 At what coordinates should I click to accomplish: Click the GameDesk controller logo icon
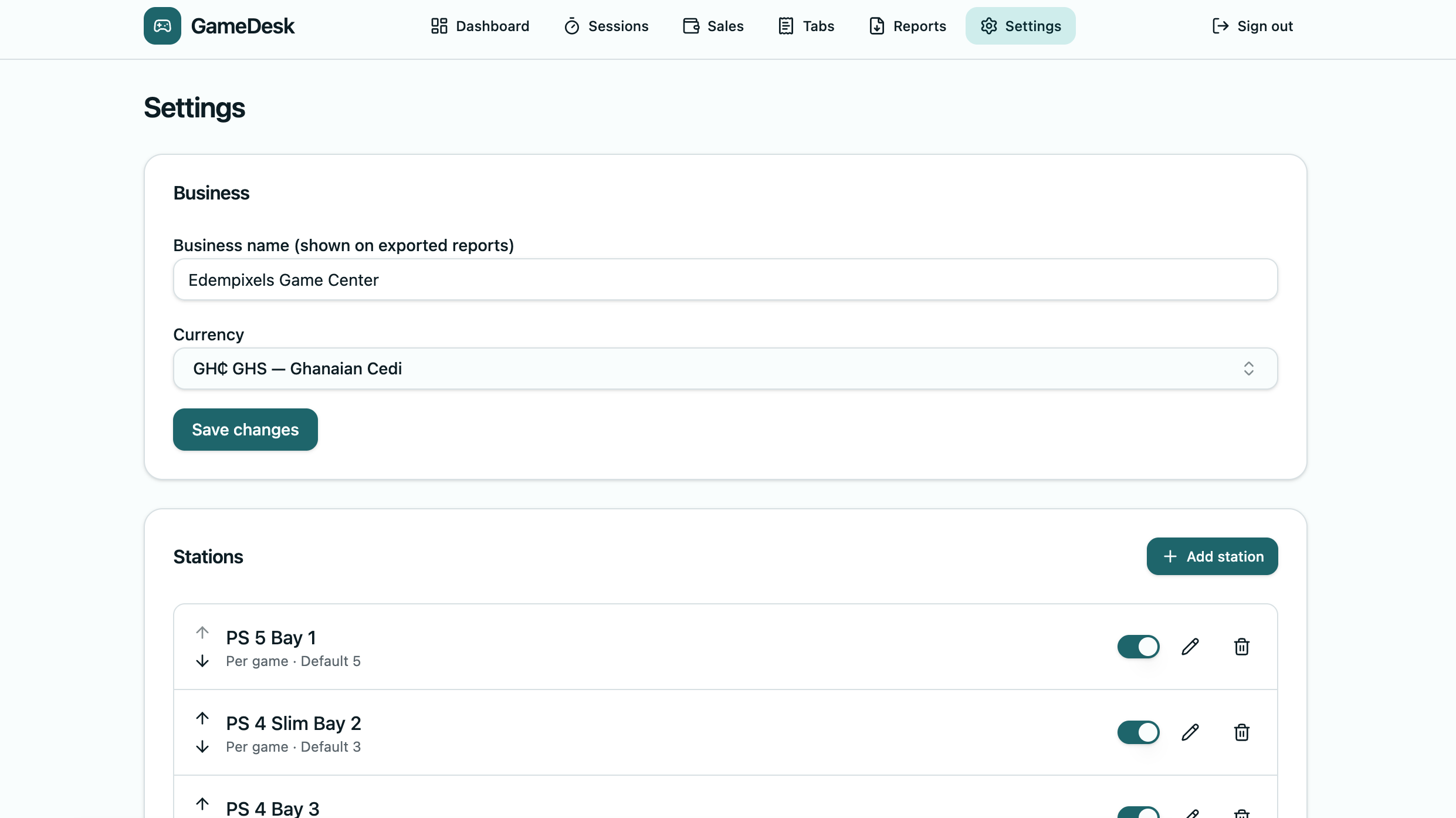[162, 26]
